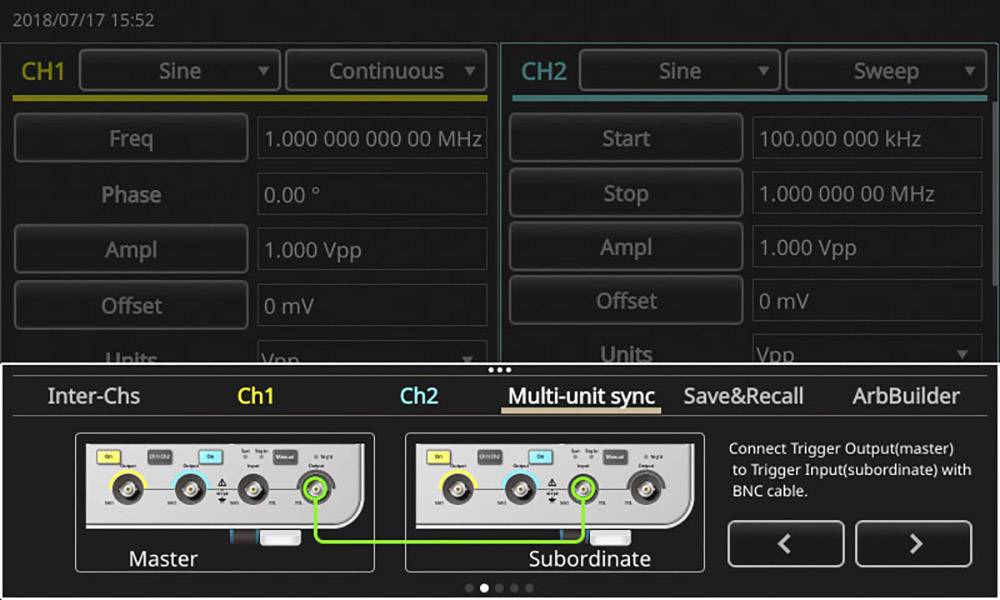Switch to the Save&Recall tab

744,396
